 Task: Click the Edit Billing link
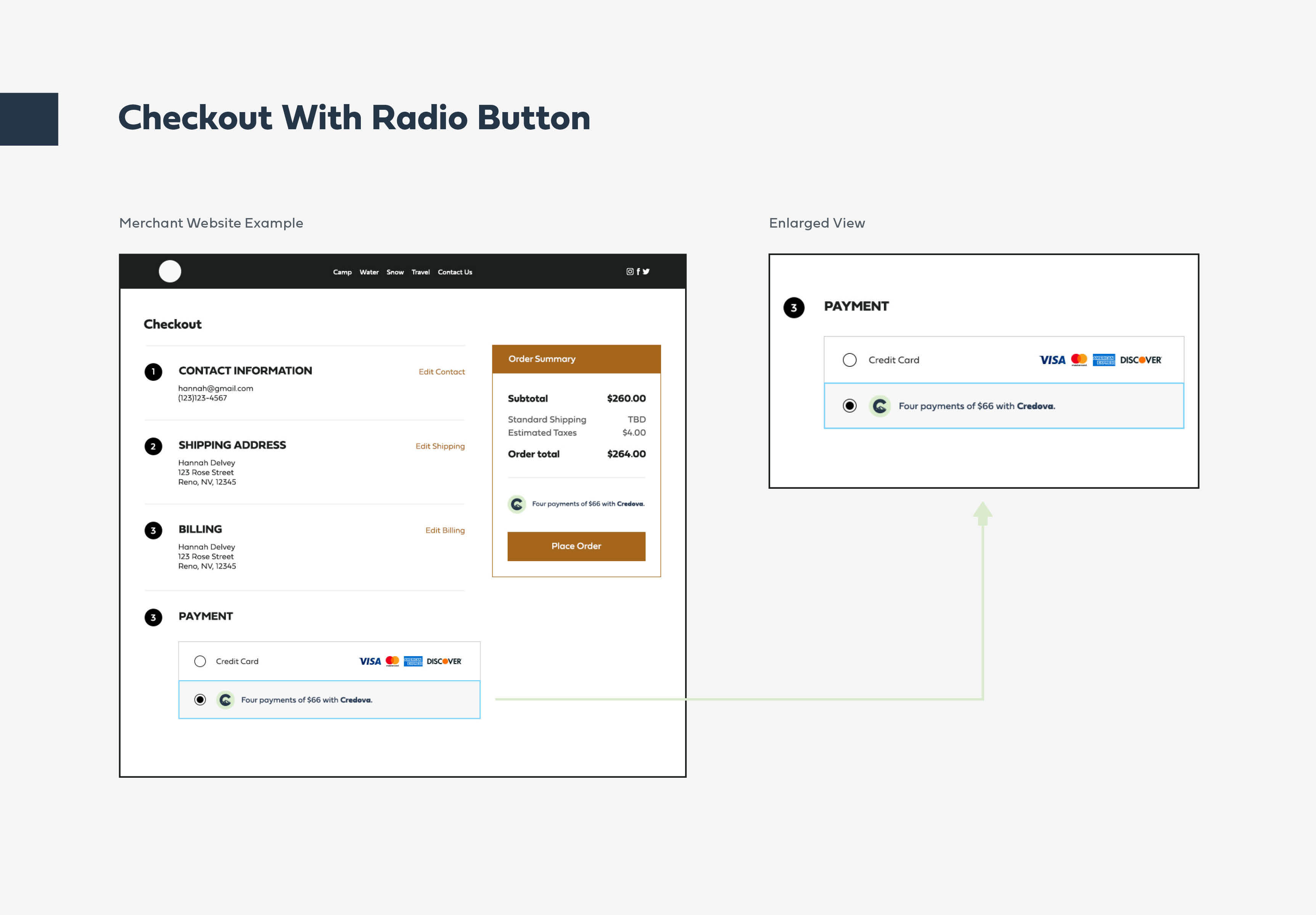445,531
